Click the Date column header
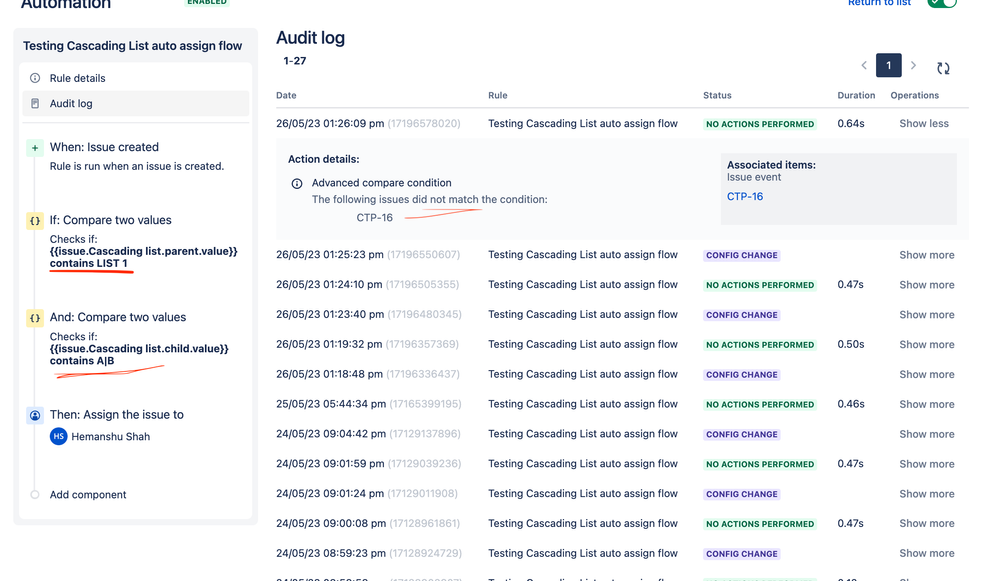The height and width of the screenshot is (581, 998). pos(286,95)
